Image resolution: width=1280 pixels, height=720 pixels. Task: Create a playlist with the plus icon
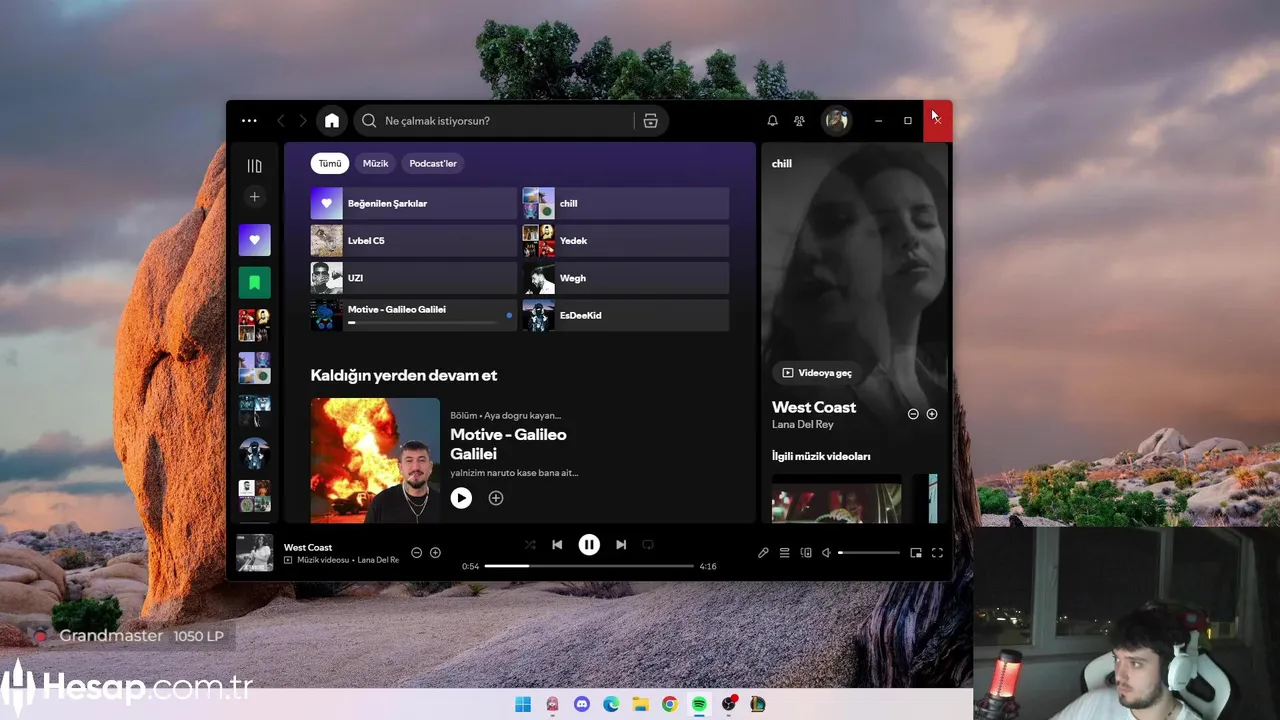pyautogui.click(x=254, y=197)
